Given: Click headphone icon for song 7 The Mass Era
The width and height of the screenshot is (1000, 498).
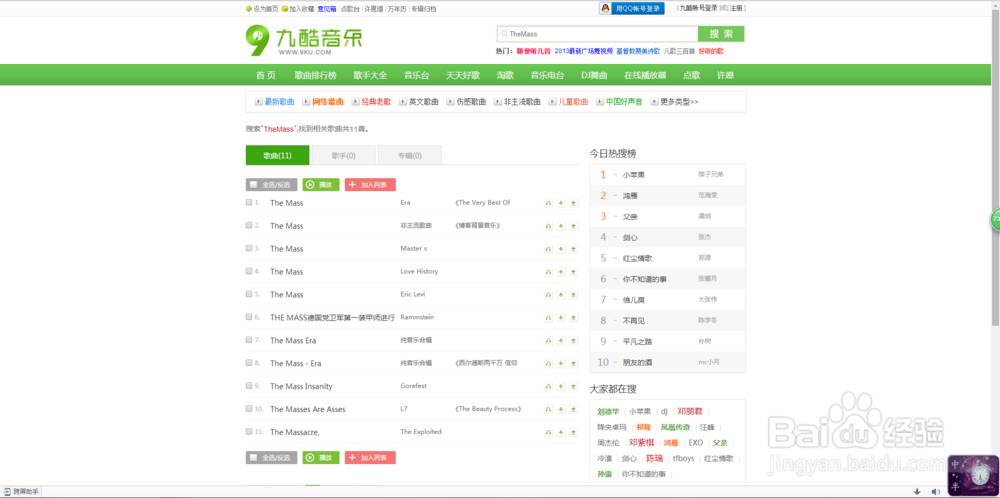Looking at the screenshot, I should coord(548,341).
